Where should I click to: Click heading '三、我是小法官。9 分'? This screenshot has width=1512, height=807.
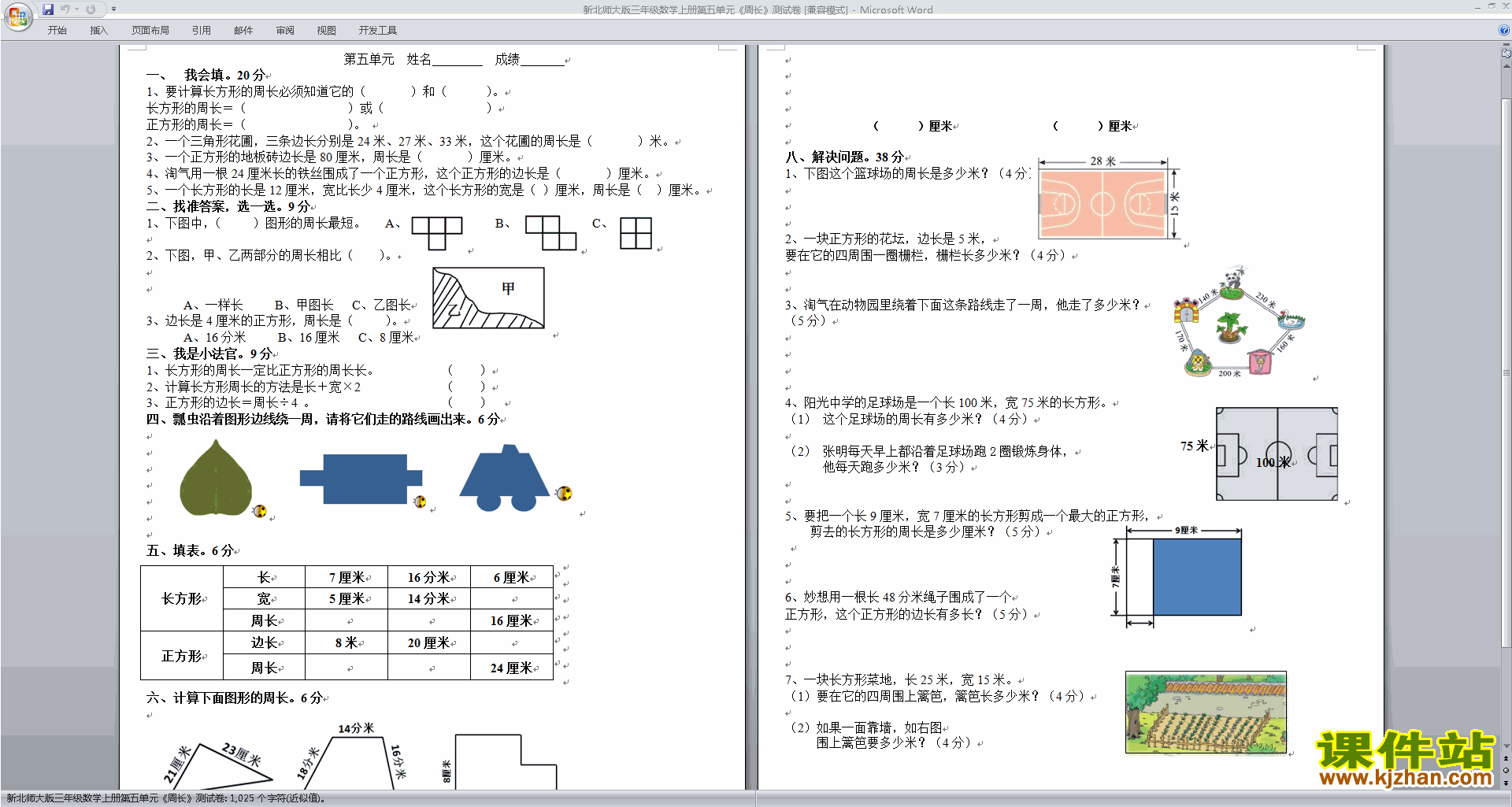[209, 354]
